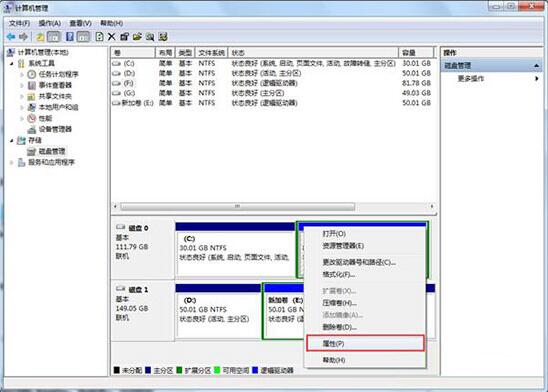Open the 更多操作 submenu arrow

point(536,79)
